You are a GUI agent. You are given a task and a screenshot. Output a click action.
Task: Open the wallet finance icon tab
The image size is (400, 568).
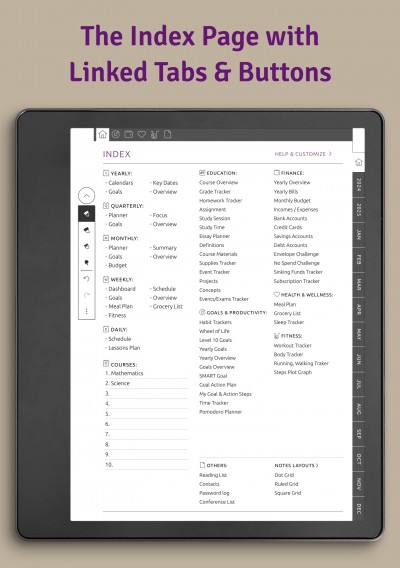tap(129, 134)
